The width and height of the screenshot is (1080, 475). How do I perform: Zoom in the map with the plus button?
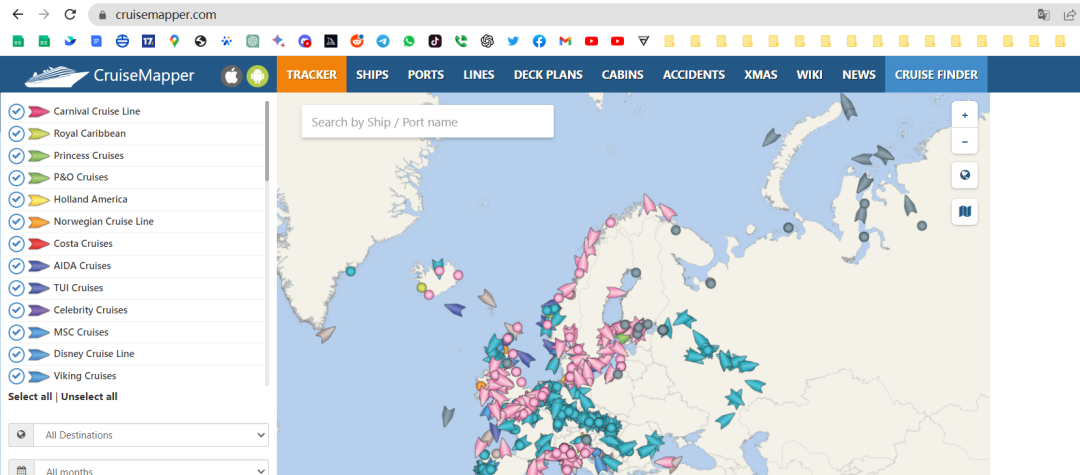pyautogui.click(x=964, y=115)
